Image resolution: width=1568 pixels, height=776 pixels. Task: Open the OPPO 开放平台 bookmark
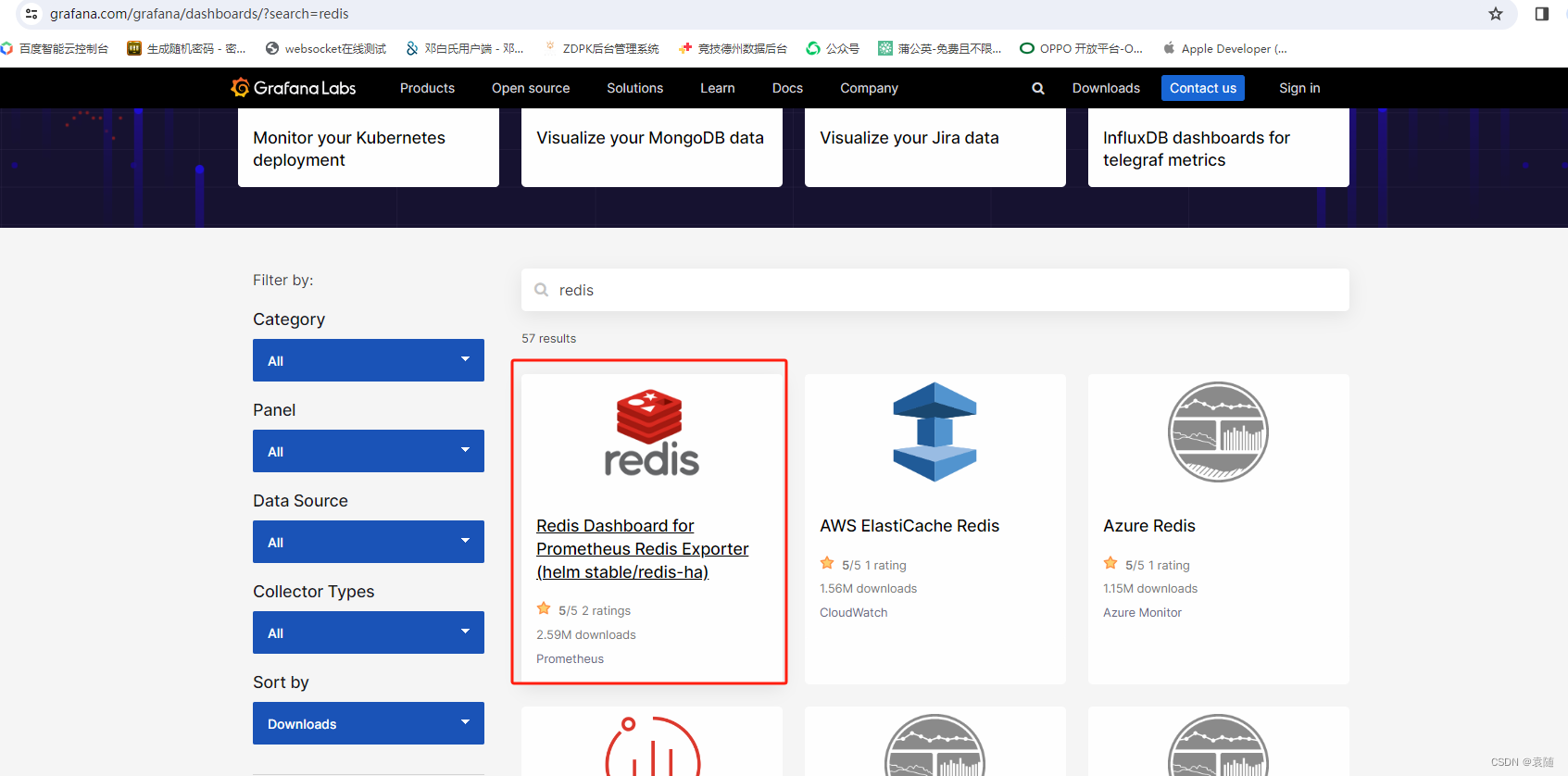coord(1082,48)
